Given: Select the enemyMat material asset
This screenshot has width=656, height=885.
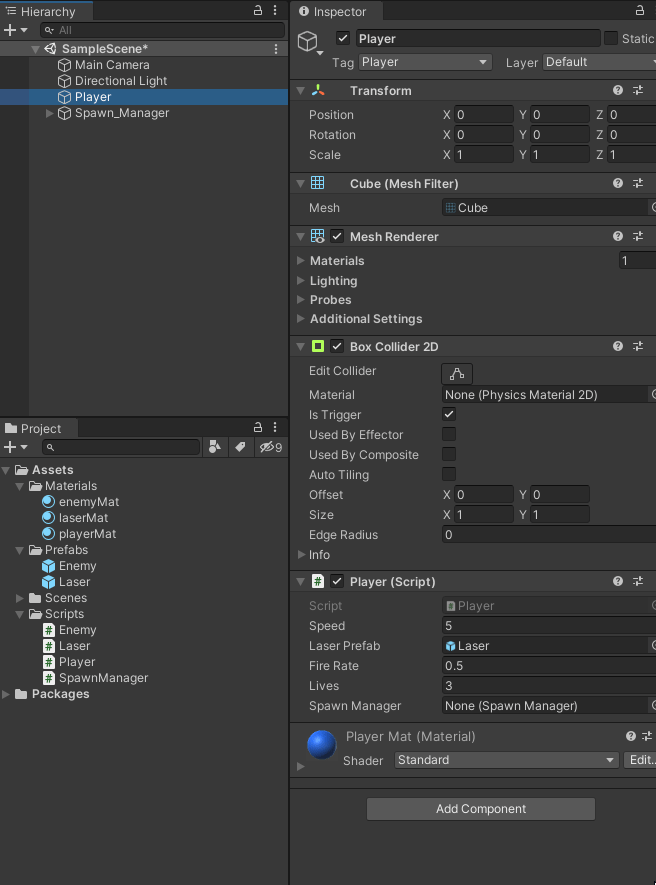Looking at the screenshot, I should pyautogui.click(x=81, y=502).
